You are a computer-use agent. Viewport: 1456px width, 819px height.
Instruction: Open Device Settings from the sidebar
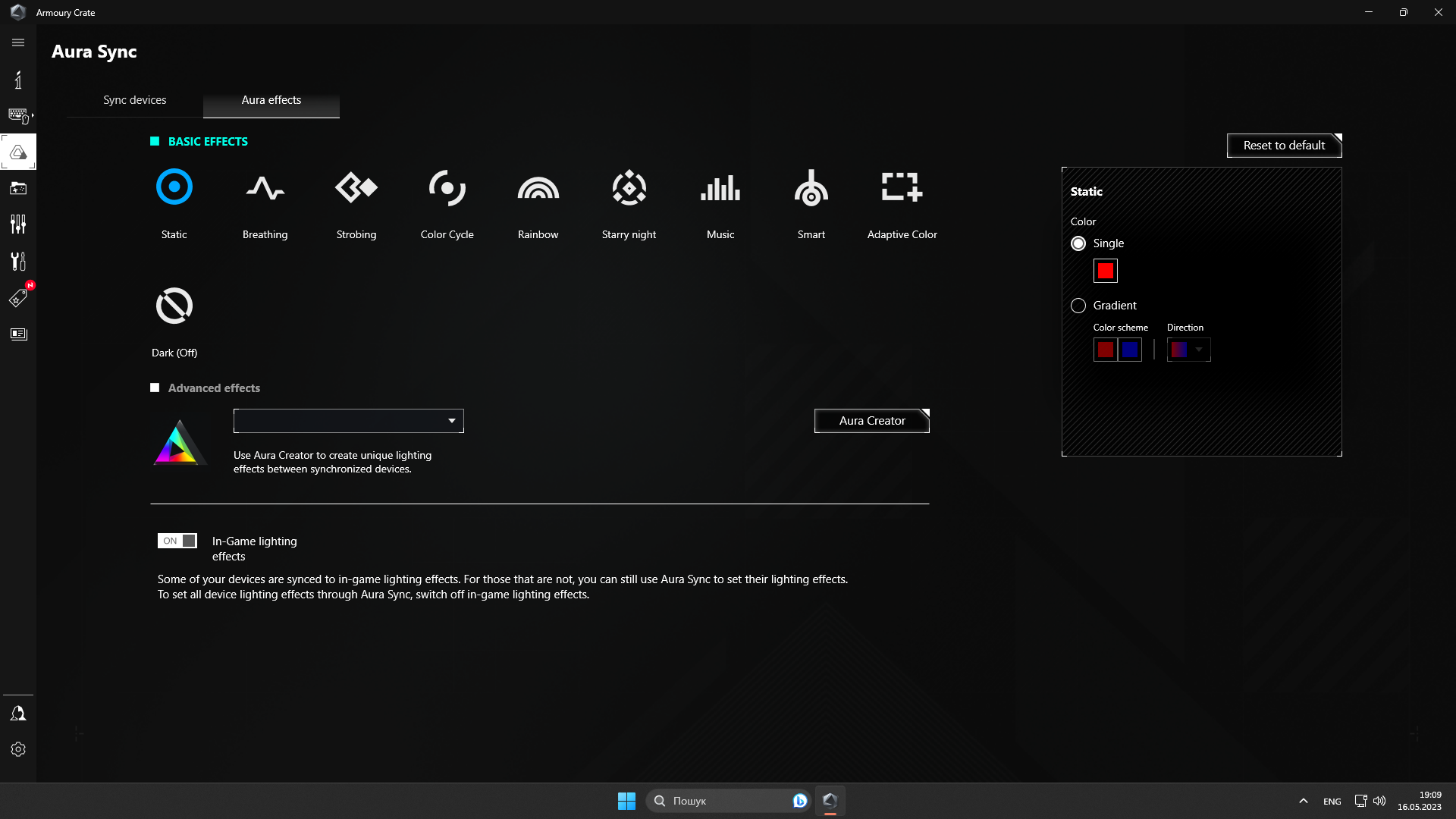click(x=18, y=224)
